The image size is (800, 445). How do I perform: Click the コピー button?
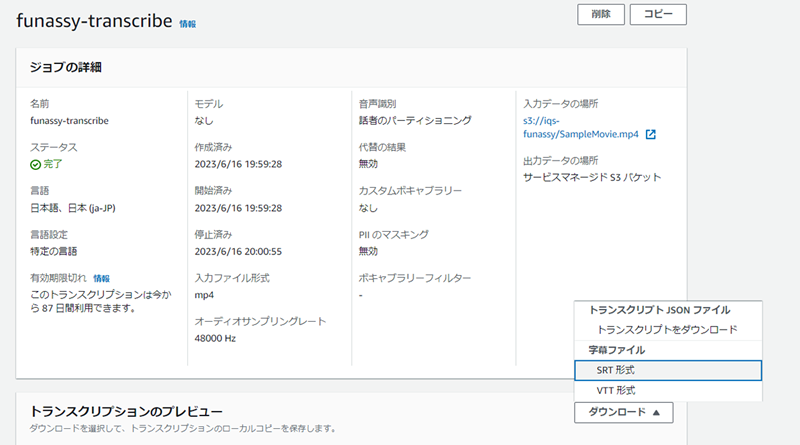coord(658,14)
